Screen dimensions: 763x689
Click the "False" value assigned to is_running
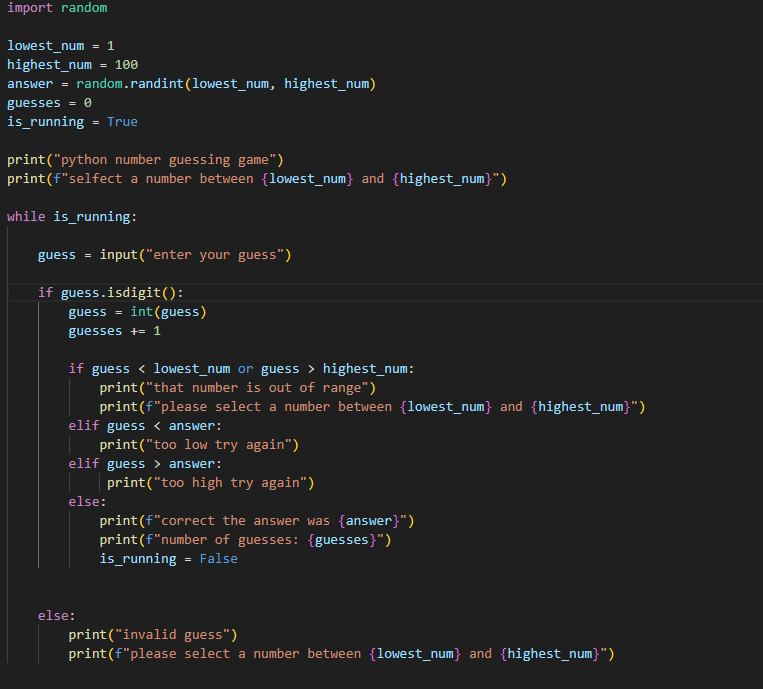[218, 559]
